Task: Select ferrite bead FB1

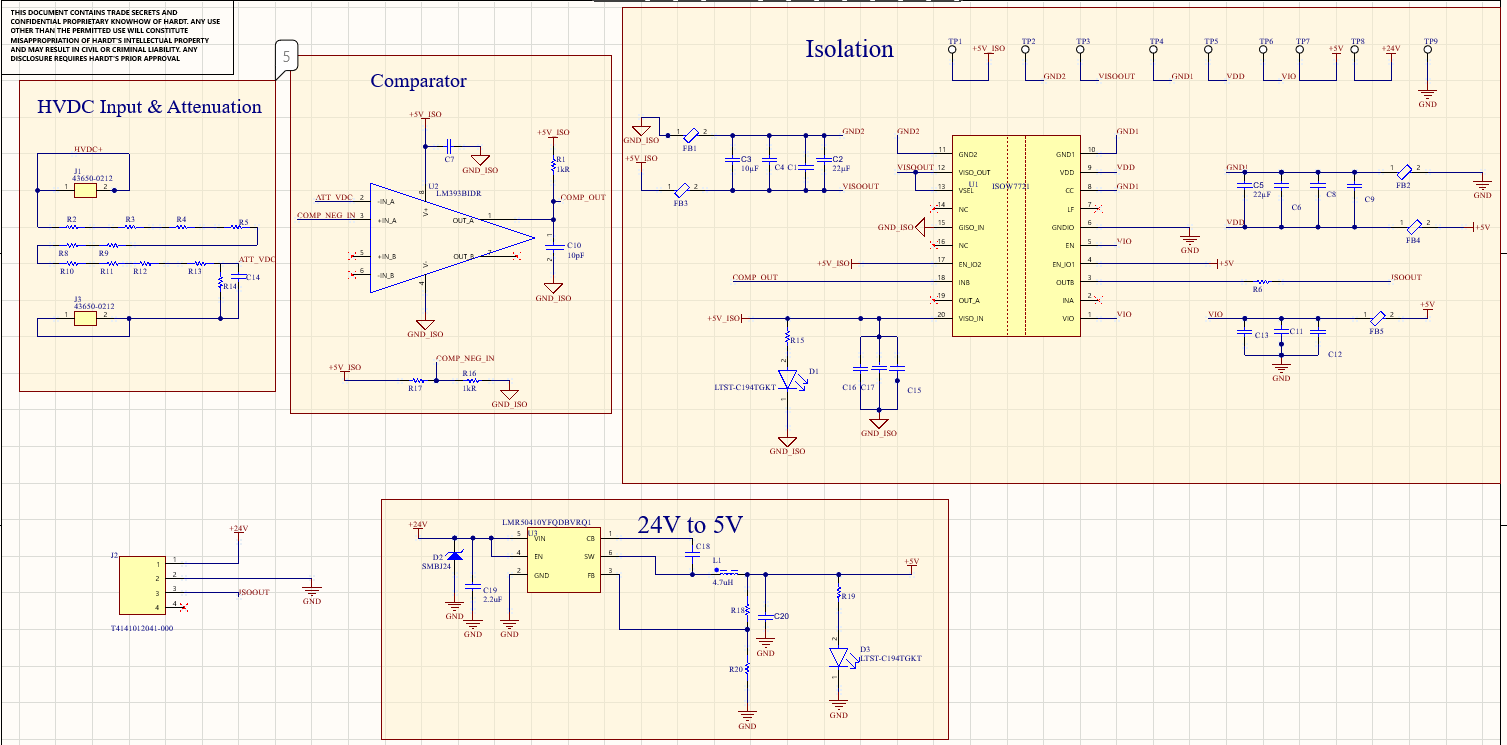Action: click(690, 135)
